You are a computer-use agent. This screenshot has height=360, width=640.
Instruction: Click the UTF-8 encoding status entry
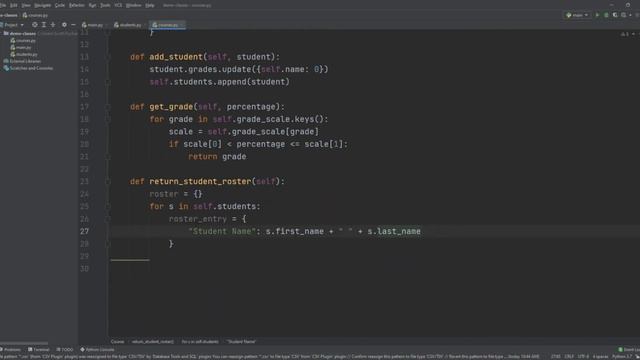pyautogui.click(x=583, y=356)
